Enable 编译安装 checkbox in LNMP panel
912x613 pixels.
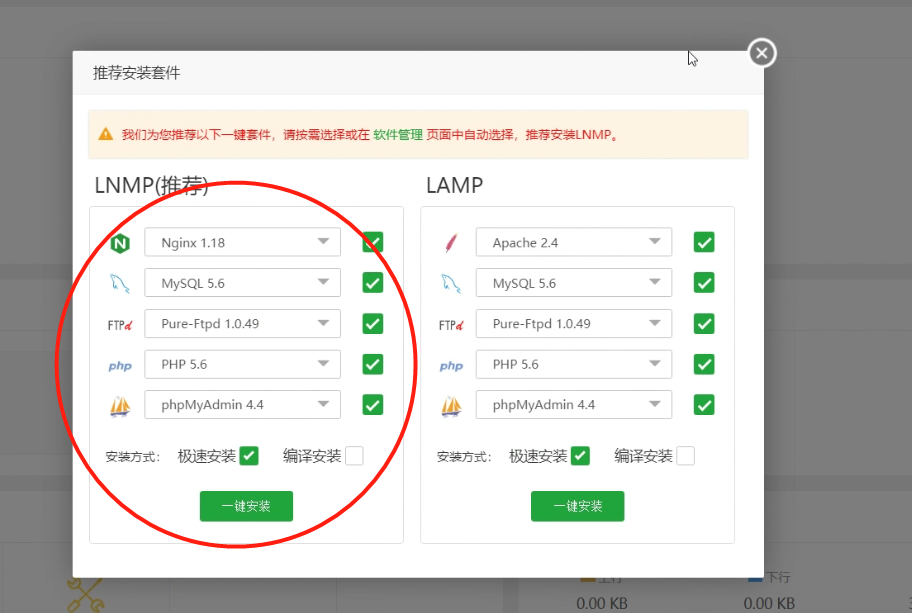pos(354,456)
